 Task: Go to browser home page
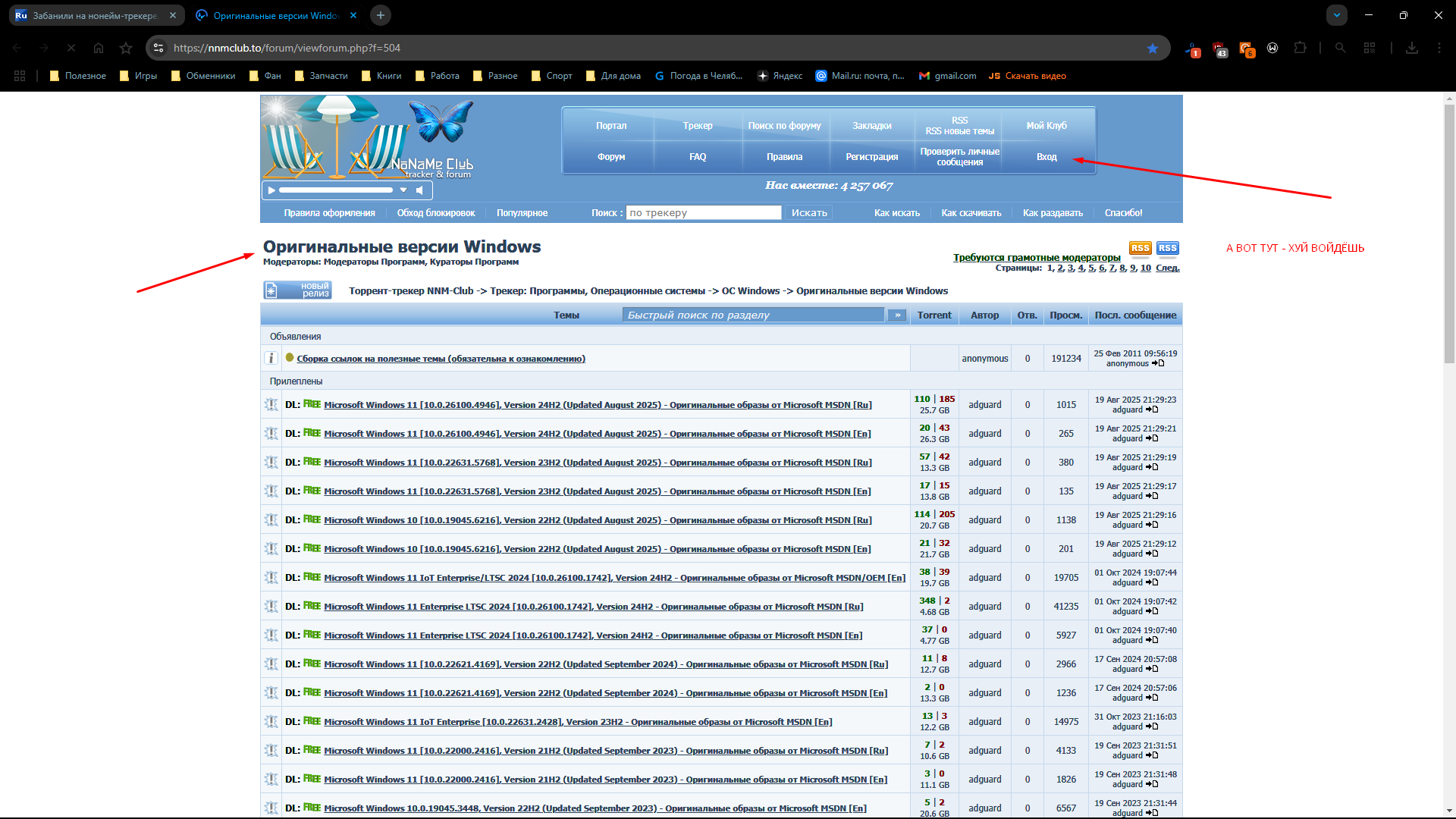click(x=99, y=48)
